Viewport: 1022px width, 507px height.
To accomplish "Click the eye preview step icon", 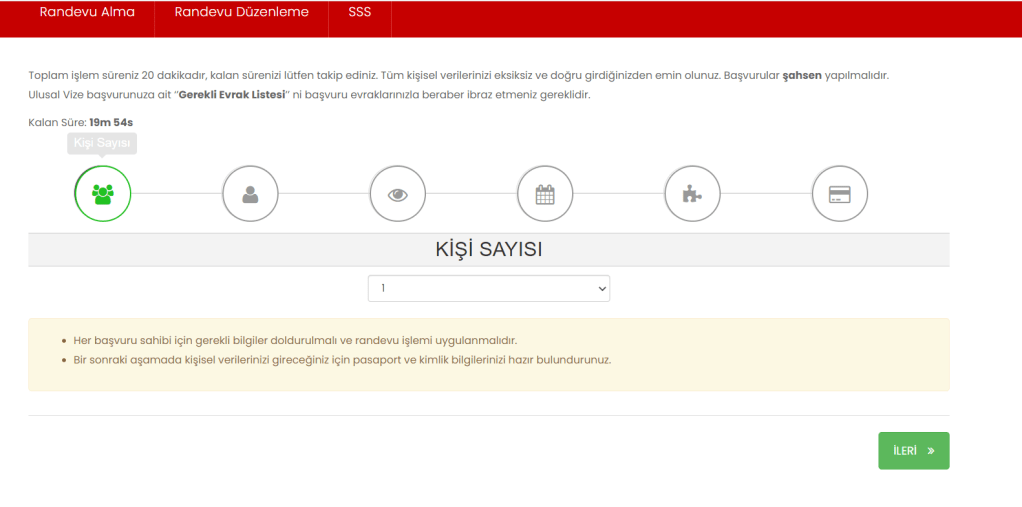I will click(398, 194).
